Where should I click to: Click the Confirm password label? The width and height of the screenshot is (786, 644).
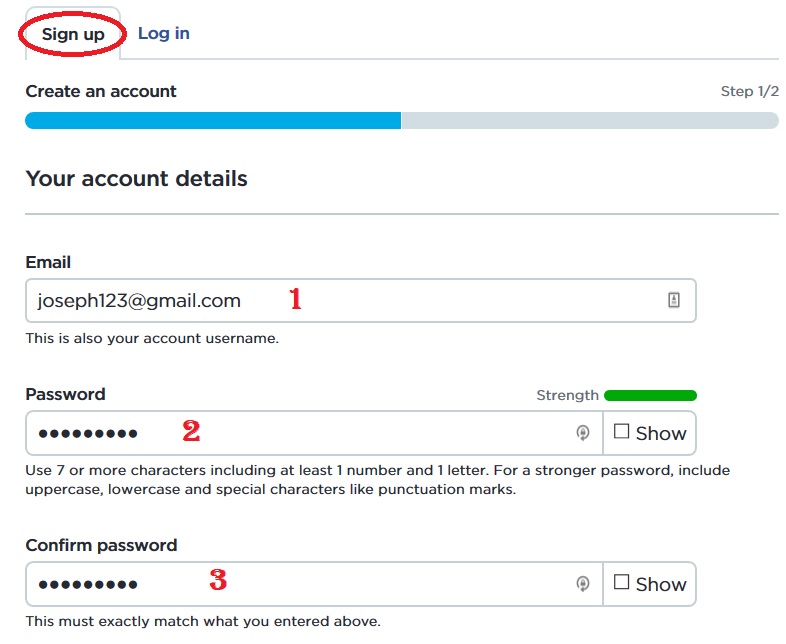[101, 545]
